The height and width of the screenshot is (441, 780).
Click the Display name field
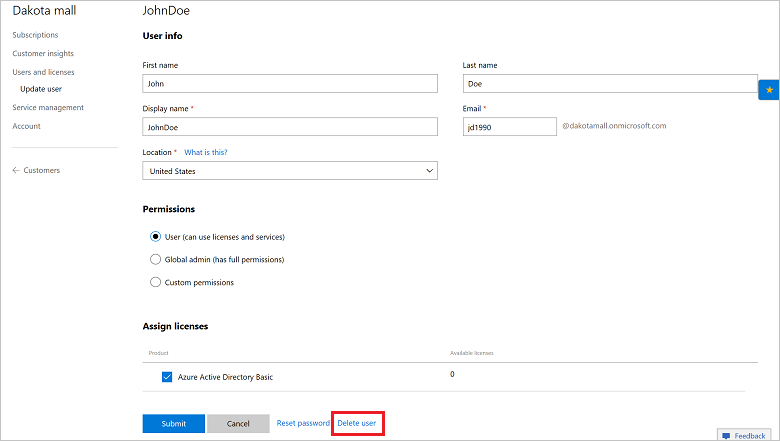pyautogui.click(x=290, y=127)
